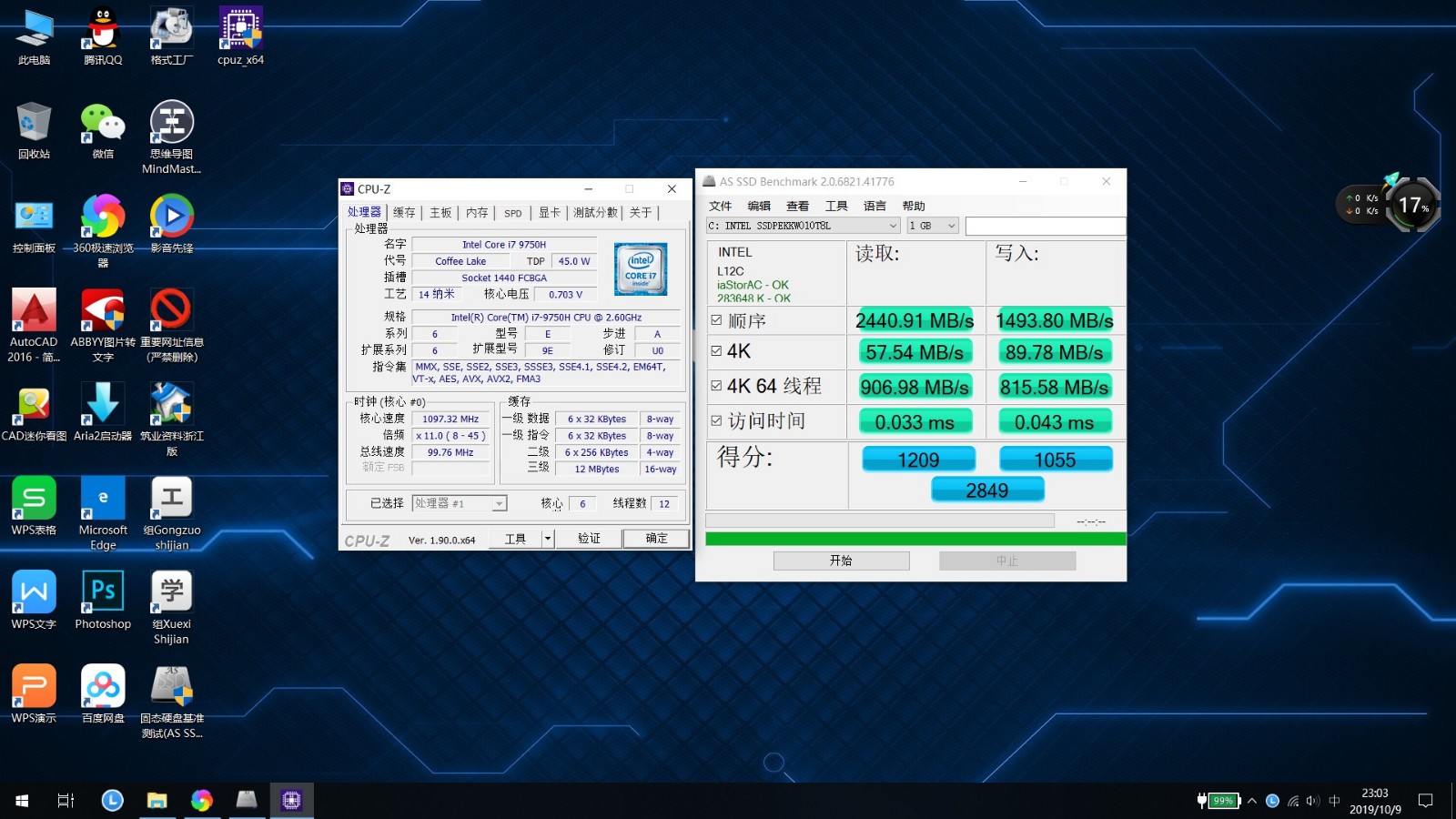Toggle the 4K test checkbox
Viewport: 1456px width, 819px height.
(716, 351)
